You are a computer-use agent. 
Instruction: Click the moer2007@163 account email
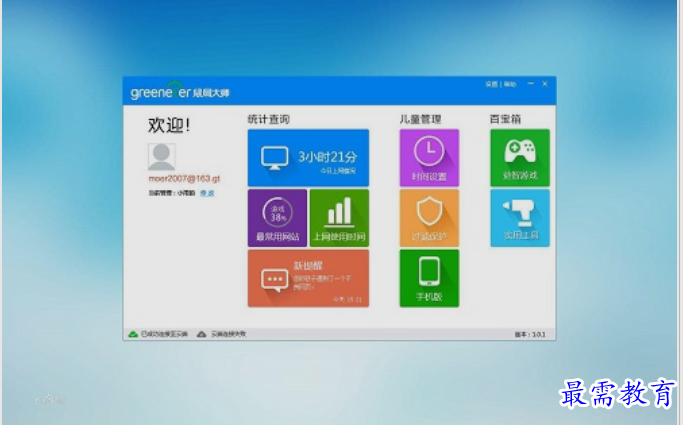(x=184, y=179)
